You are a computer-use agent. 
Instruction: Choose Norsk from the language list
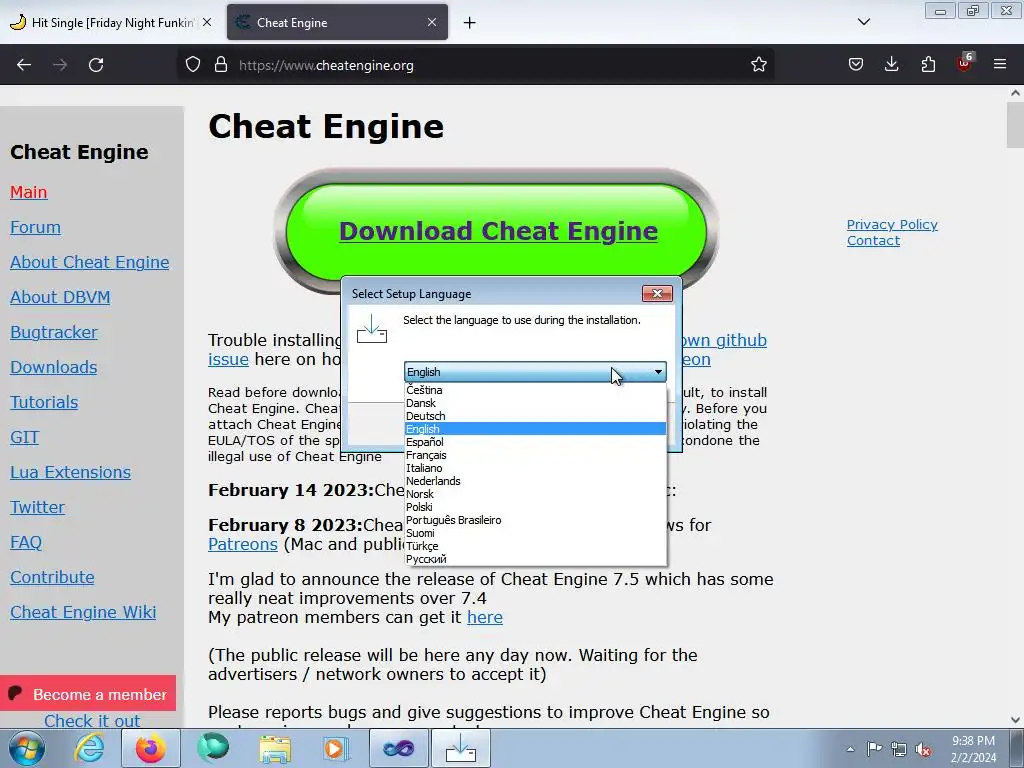pyautogui.click(x=536, y=494)
